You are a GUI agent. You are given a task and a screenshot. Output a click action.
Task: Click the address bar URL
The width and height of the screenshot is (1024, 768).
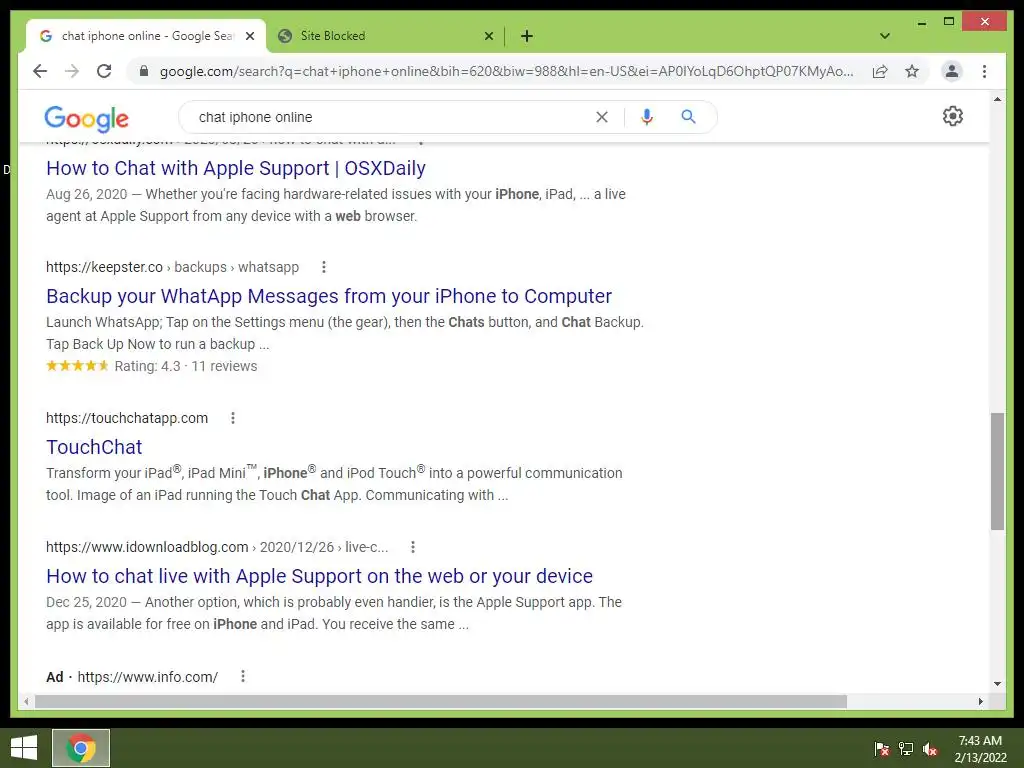pos(506,71)
